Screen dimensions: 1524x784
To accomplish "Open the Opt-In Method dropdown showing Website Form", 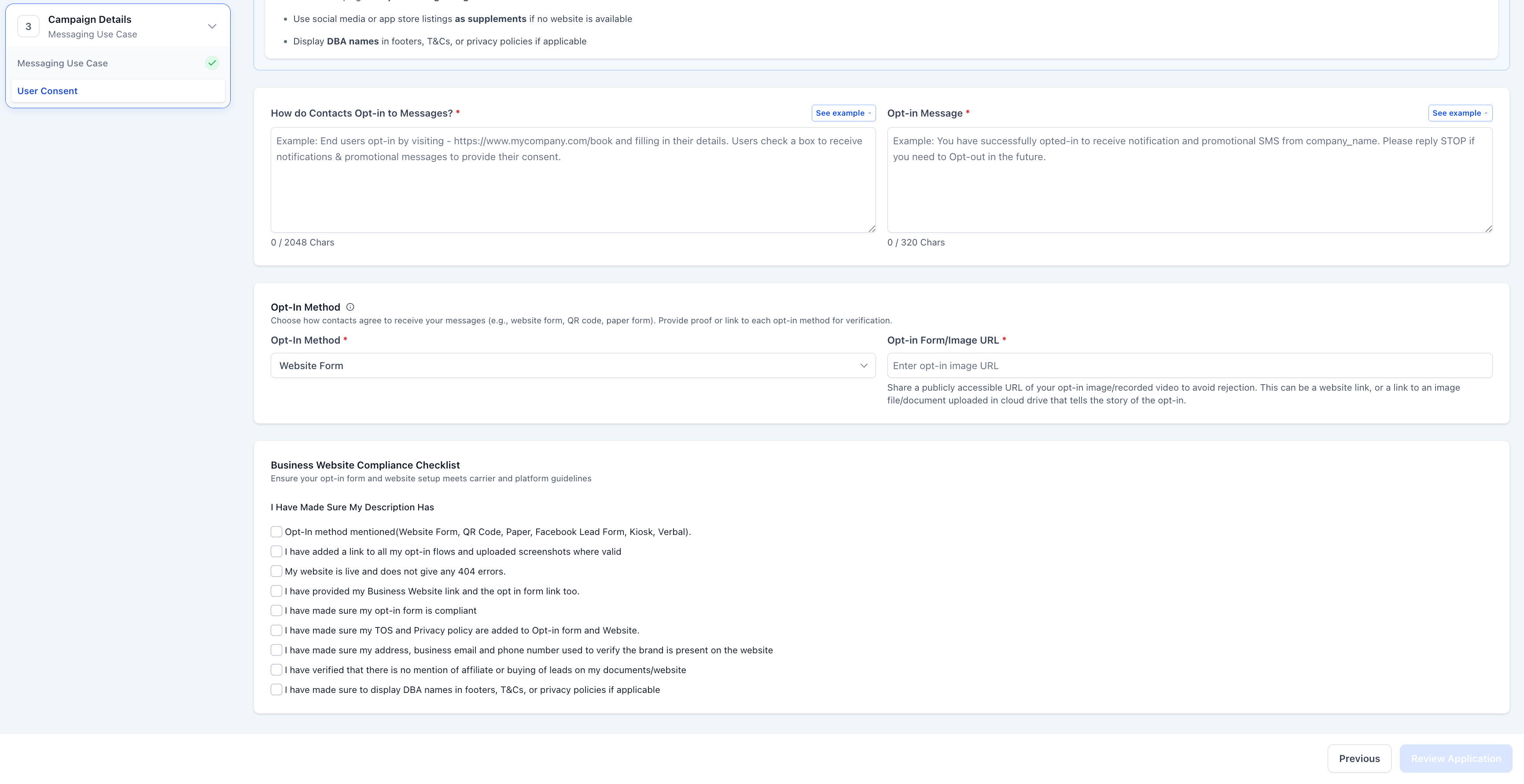I will [573, 366].
